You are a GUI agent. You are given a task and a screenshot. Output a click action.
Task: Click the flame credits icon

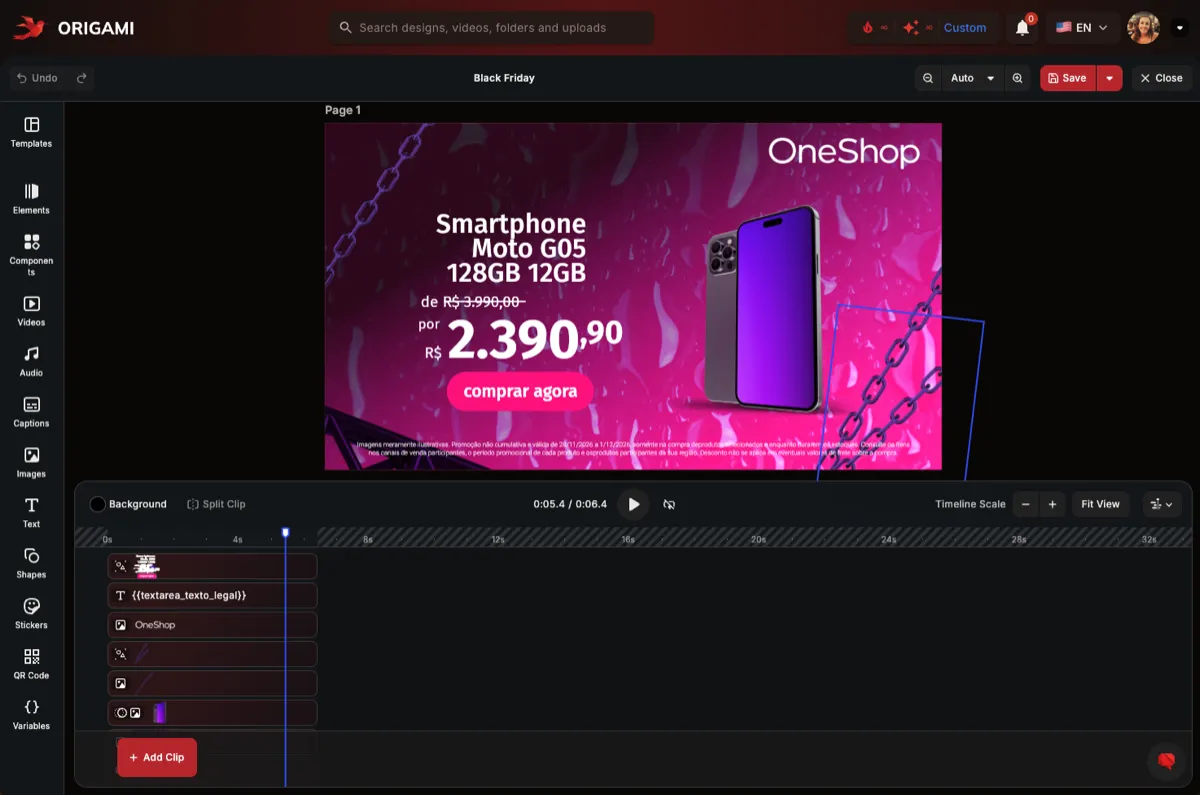click(867, 28)
